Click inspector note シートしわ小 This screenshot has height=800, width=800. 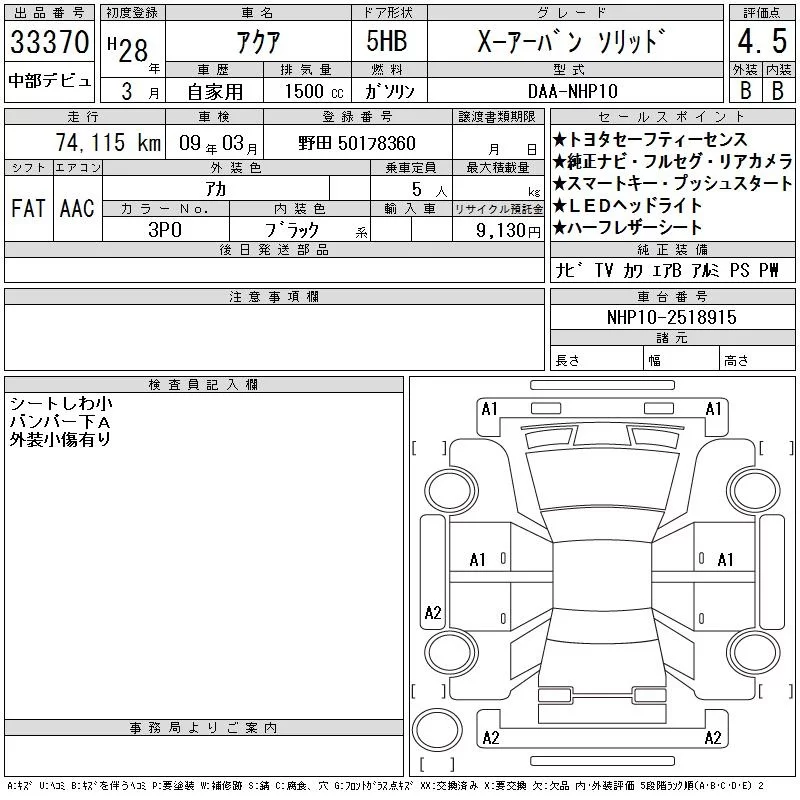61,404
